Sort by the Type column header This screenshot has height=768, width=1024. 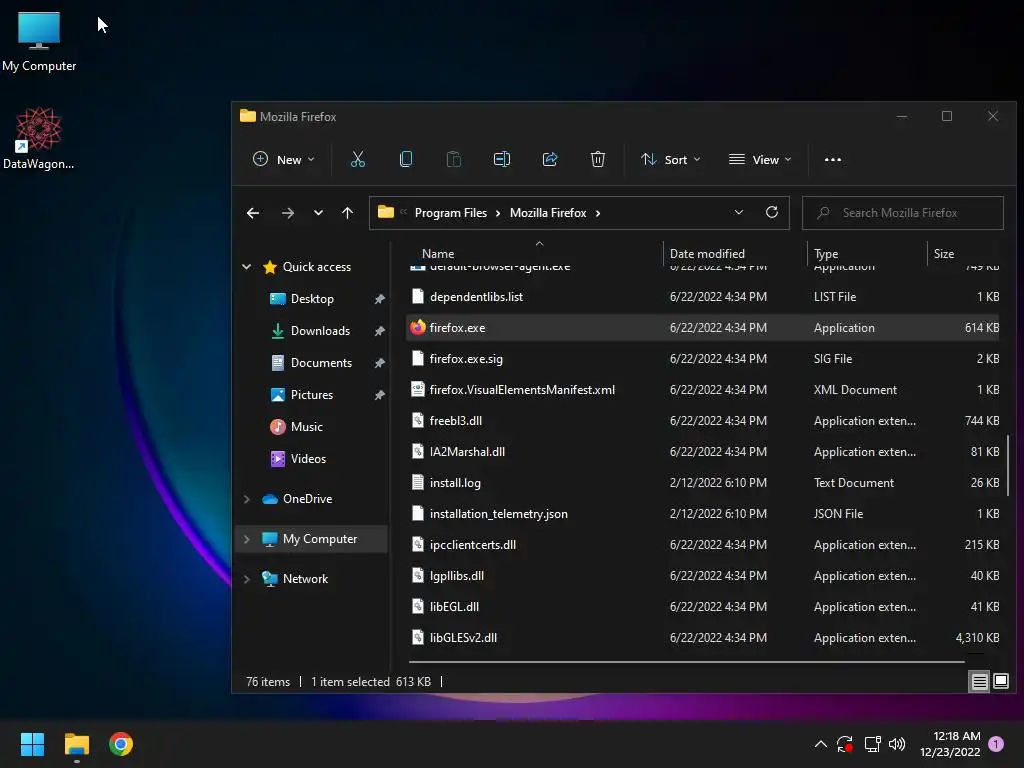(826, 253)
